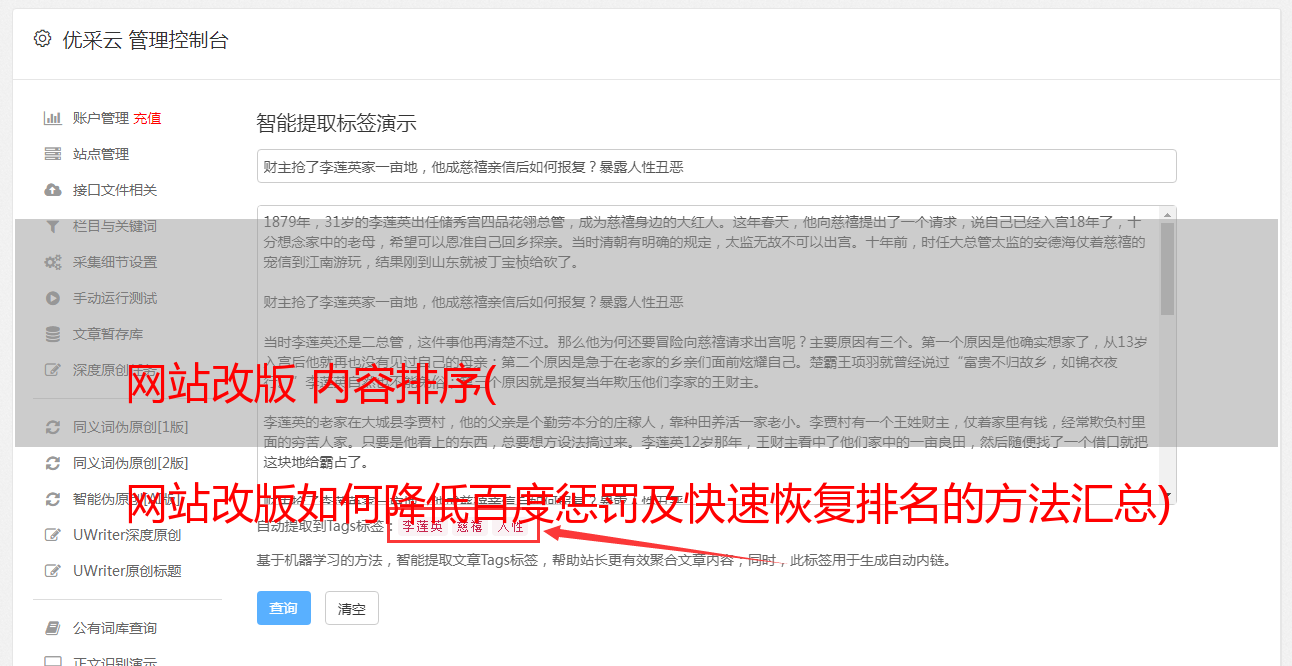Screen dimensions: 1292x666
Task: Click the blue 查询 button
Action: pyautogui.click(x=284, y=608)
